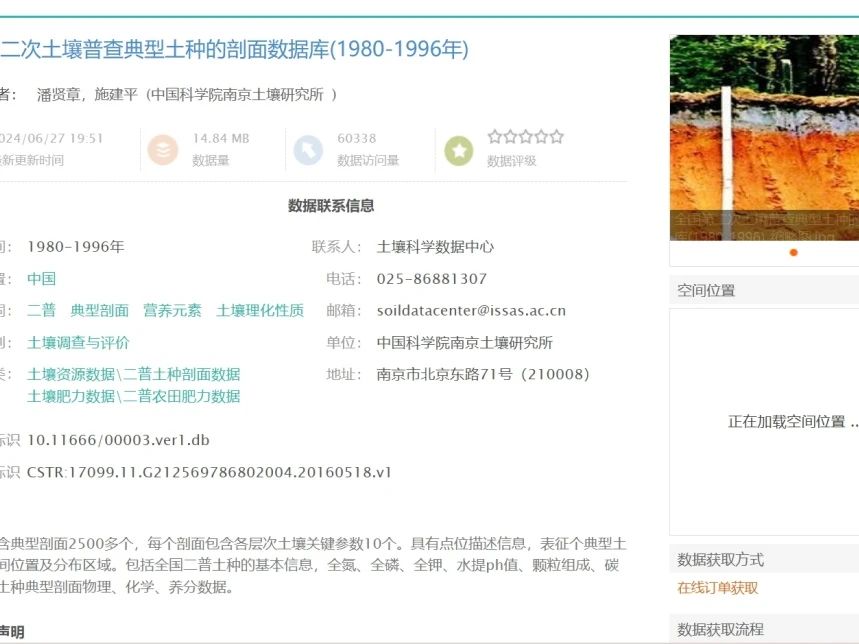Screen dimensions: 859x644
Task: Open the soil profile thumbnail image
Action: (x=764, y=137)
